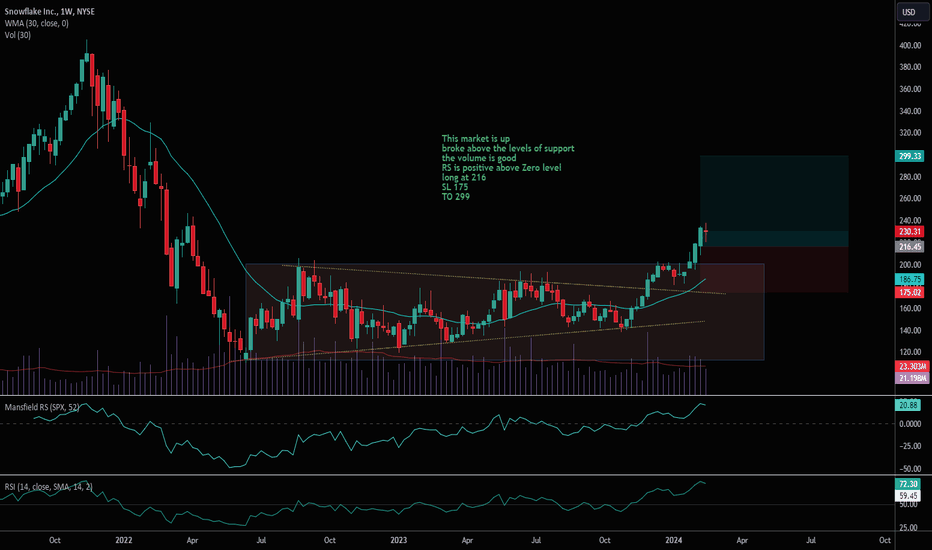Click the 59.45 RSI SMA value label
Viewport: 932px width, 550px height.
coord(908,495)
